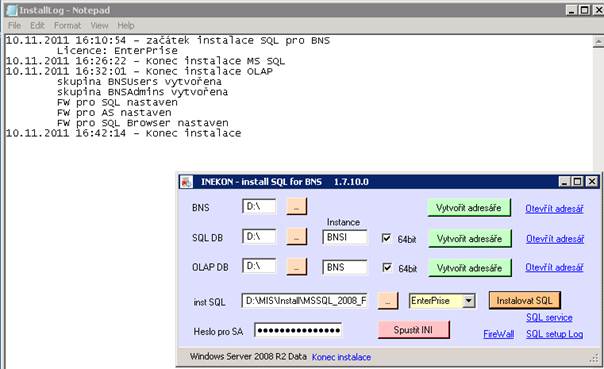Click the Instalovat SQL button
Screen dimensions: 604x369
pos(524,300)
